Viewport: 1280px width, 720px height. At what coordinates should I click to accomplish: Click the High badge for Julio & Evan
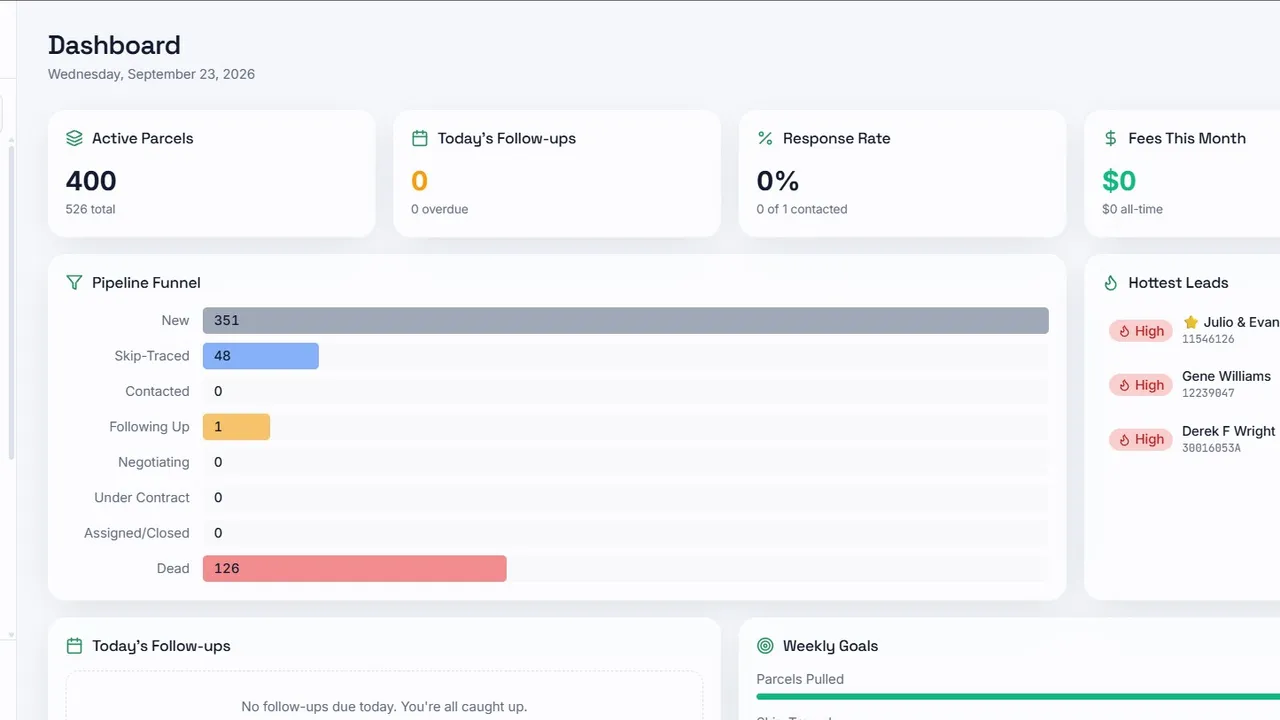pos(1140,331)
